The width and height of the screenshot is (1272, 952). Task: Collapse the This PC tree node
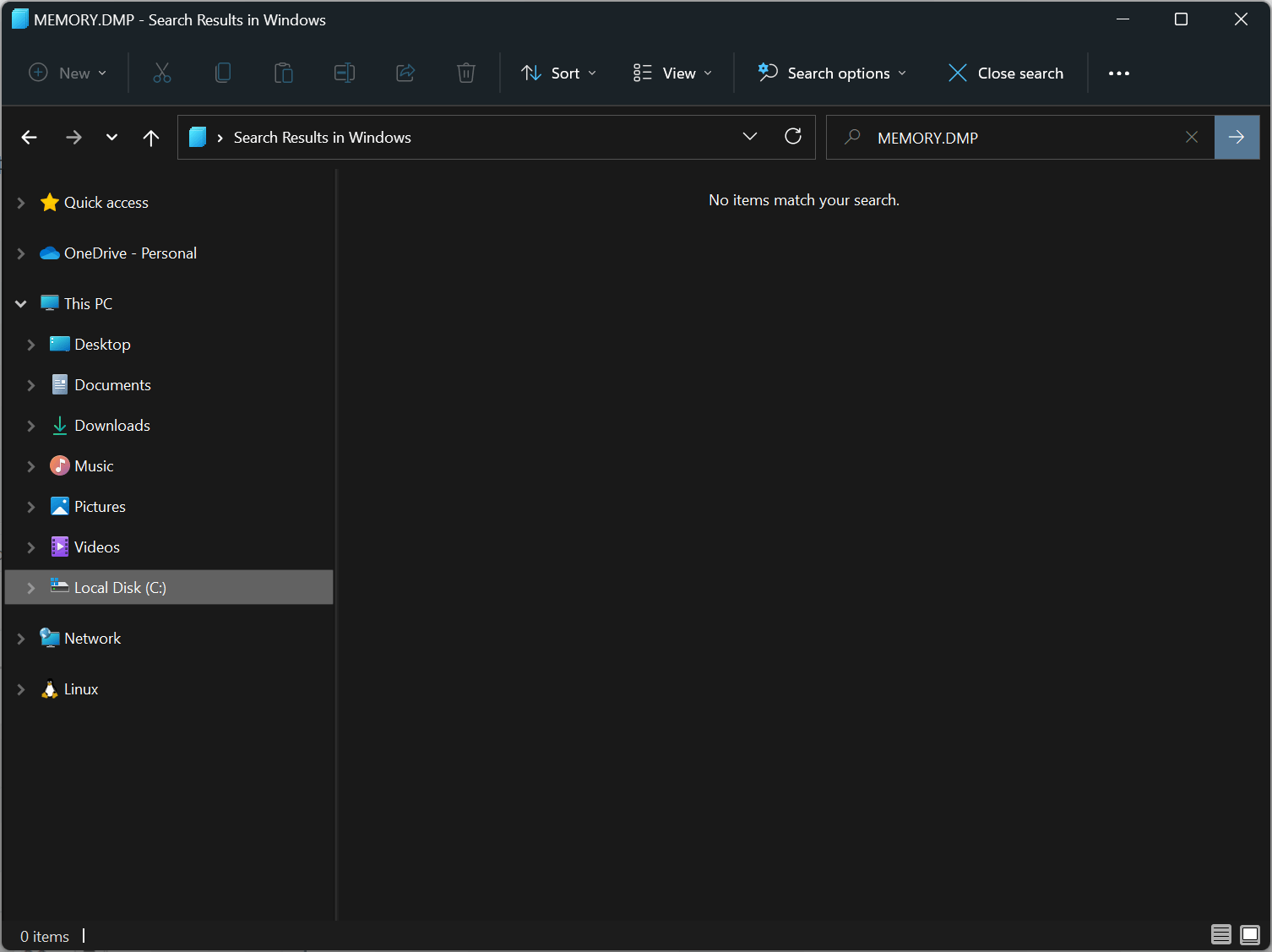[x=21, y=303]
